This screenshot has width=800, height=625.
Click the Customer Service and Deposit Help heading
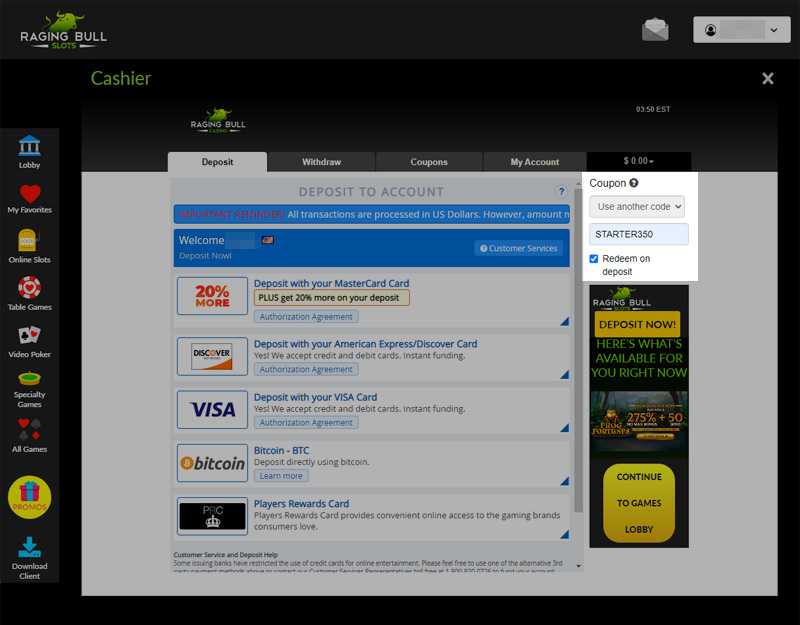(x=226, y=555)
